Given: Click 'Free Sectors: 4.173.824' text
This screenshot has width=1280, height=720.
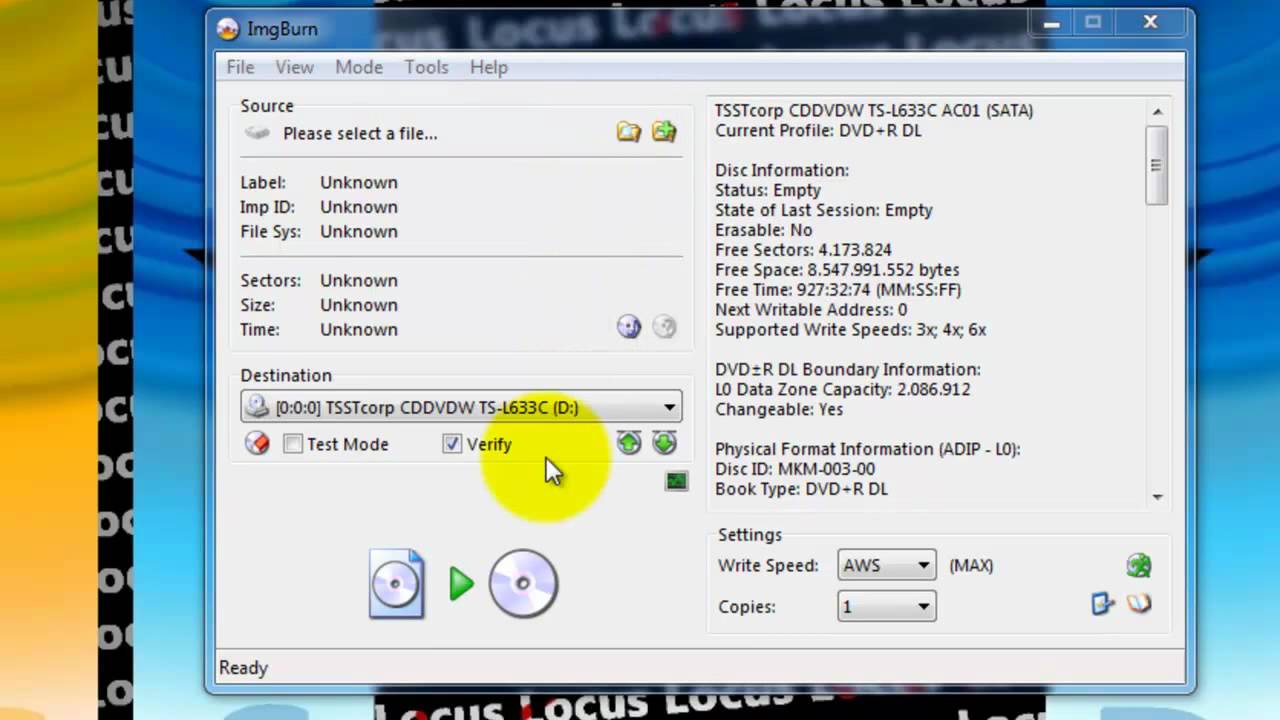Looking at the screenshot, I should [x=803, y=250].
